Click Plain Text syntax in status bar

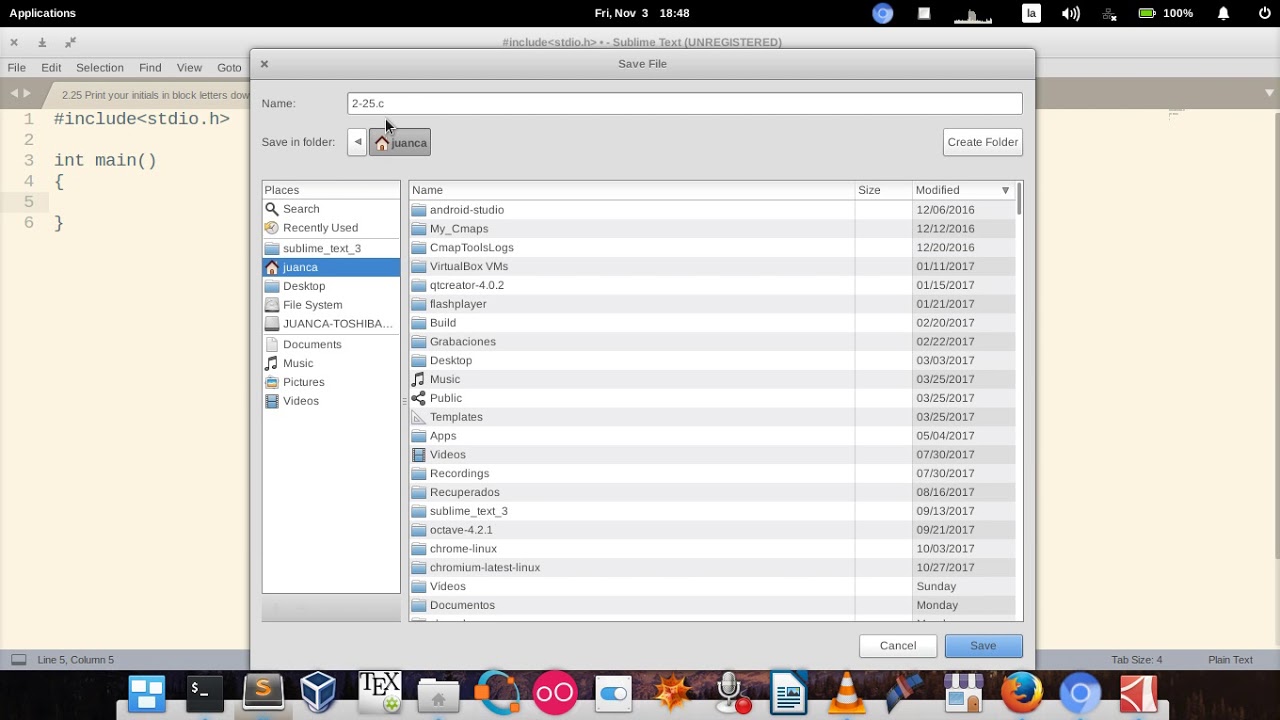point(1230,660)
